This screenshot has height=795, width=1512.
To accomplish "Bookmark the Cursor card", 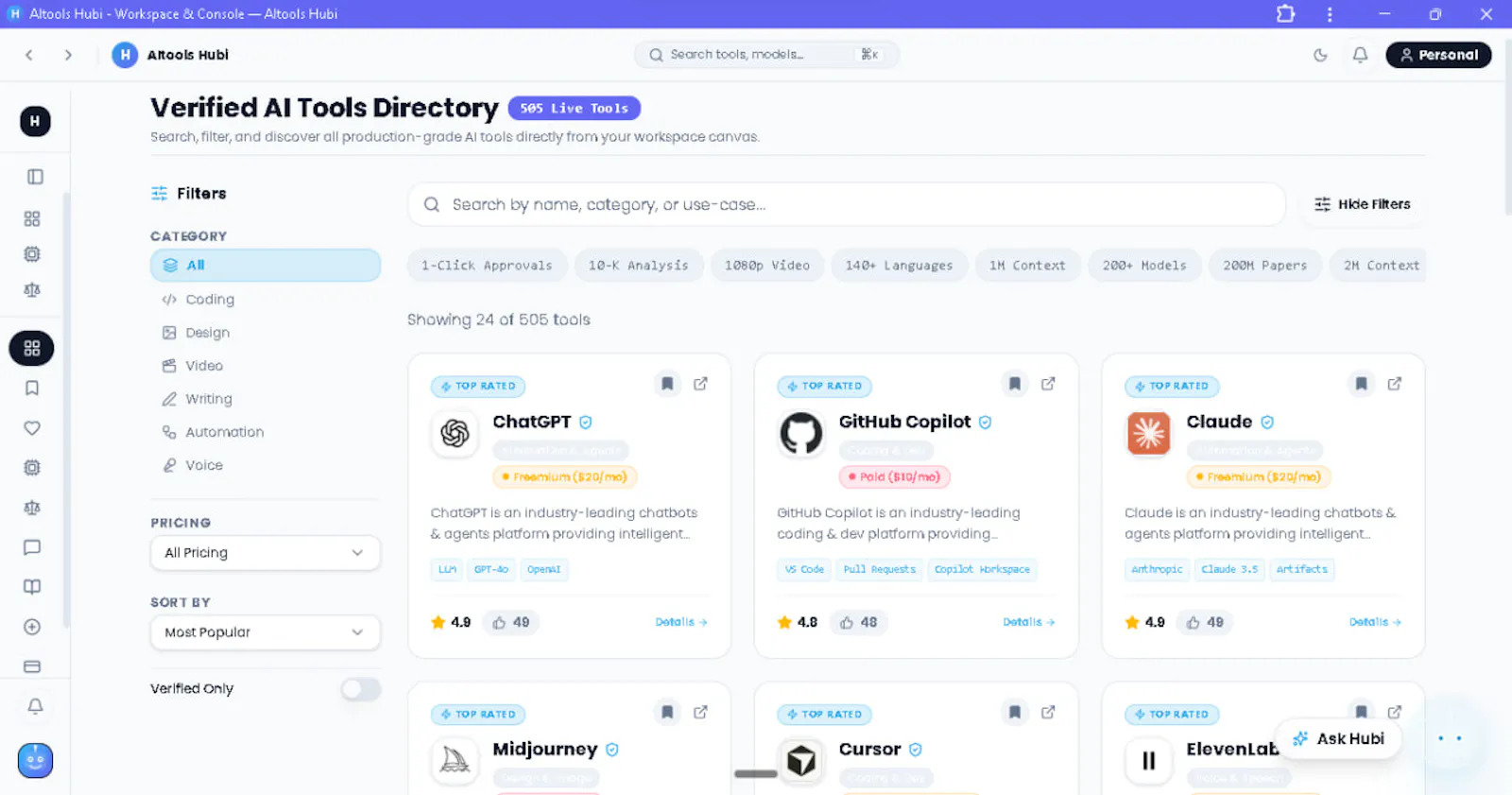I will pos(1014,712).
